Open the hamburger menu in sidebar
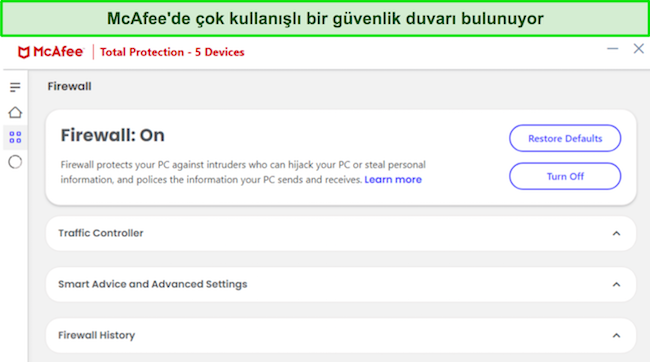 (15, 87)
